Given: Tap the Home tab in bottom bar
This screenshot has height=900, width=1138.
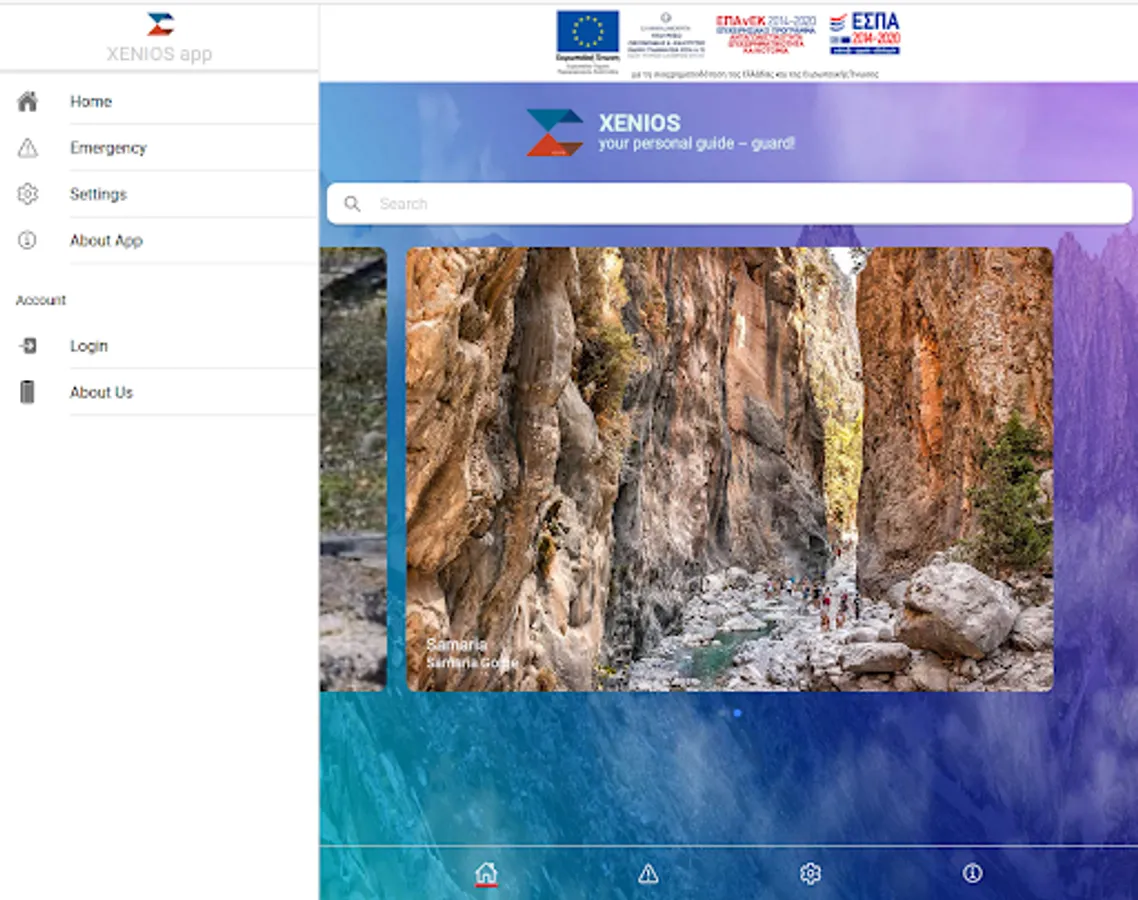Looking at the screenshot, I should [486, 873].
